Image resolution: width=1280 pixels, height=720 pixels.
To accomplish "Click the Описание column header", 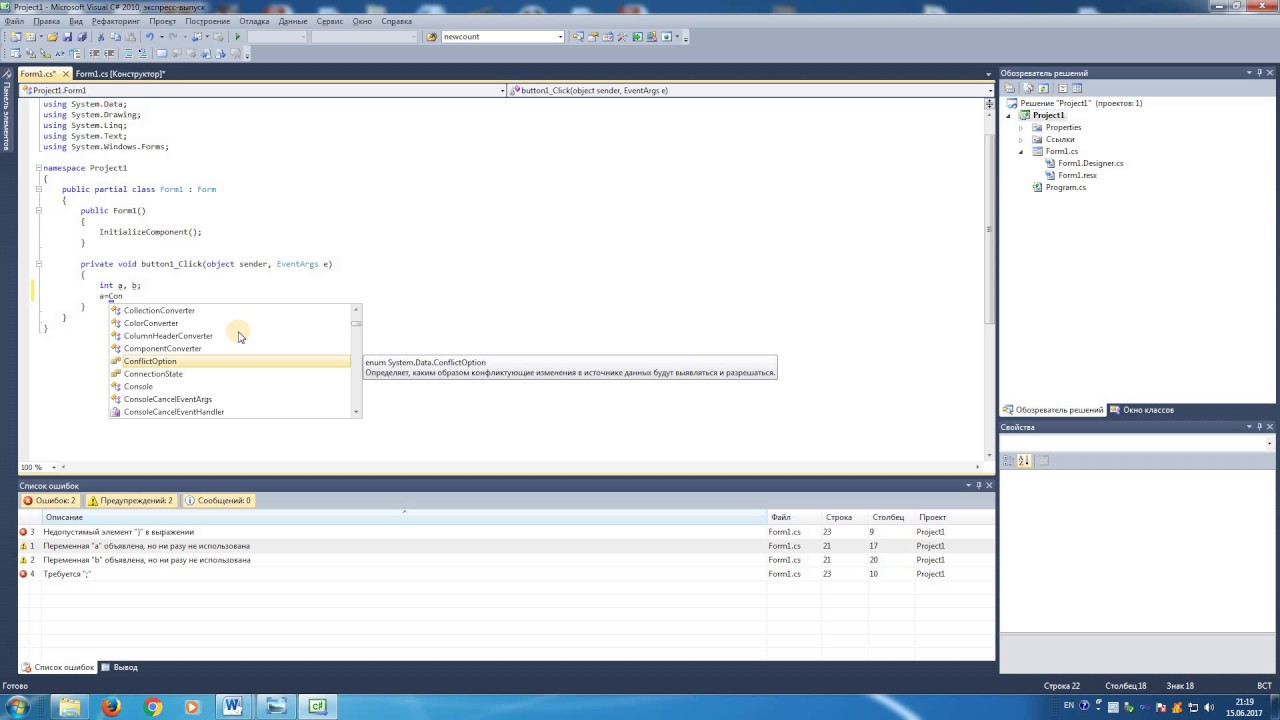I will click(x=64, y=517).
